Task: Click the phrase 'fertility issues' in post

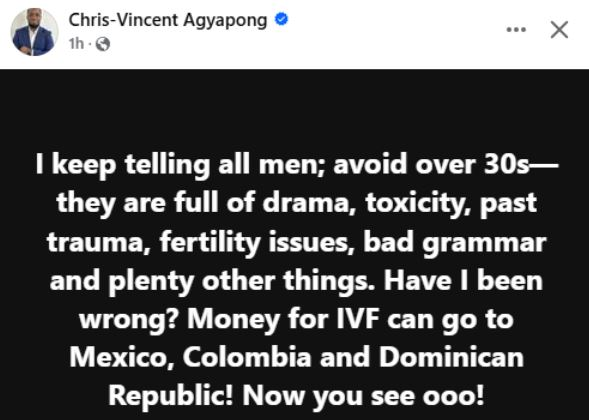Action: 257,242
